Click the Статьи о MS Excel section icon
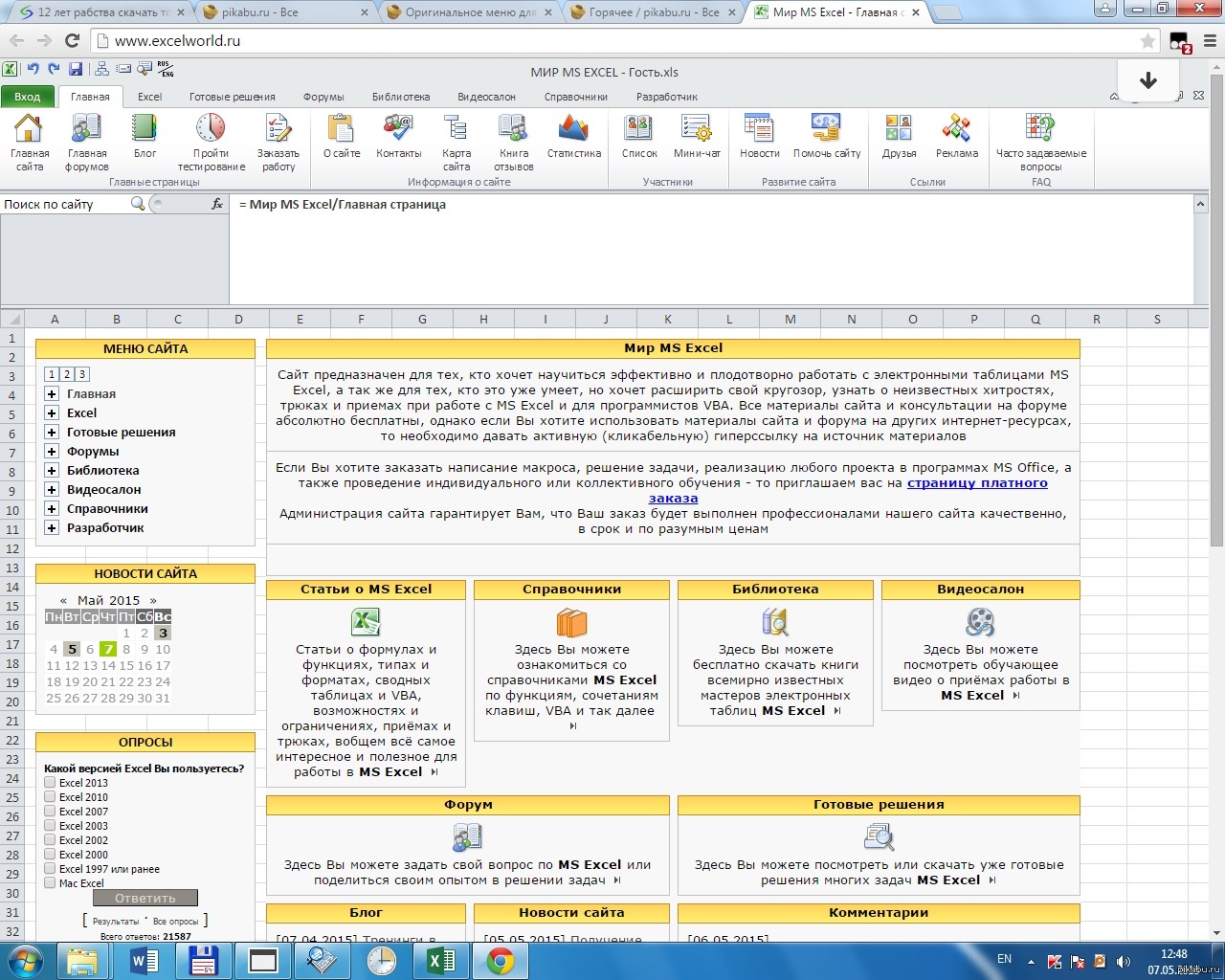This screenshot has height=980, width=1225. [x=366, y=622]
